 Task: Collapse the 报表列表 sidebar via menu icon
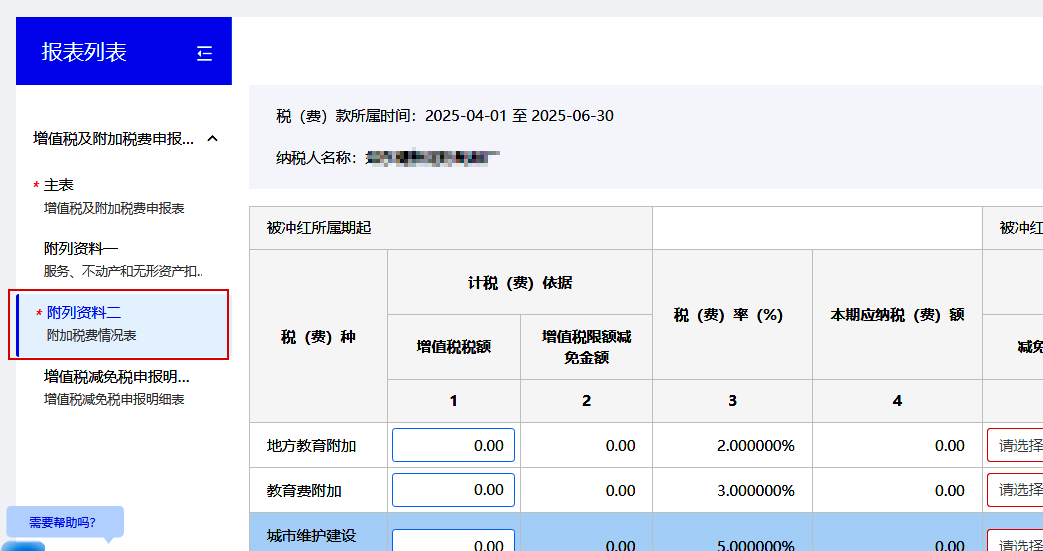click(205, 53)
